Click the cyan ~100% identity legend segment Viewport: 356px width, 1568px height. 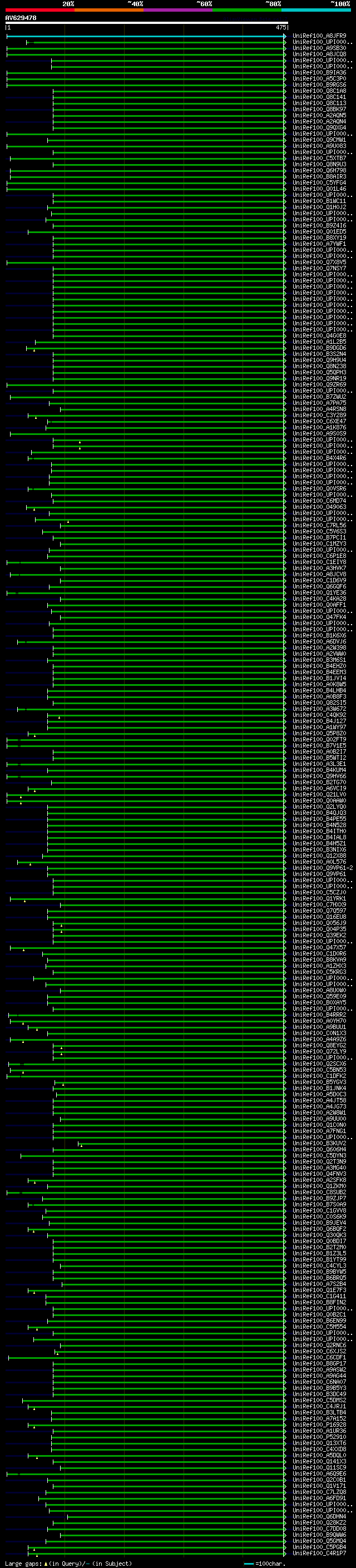tap(316, 10)
